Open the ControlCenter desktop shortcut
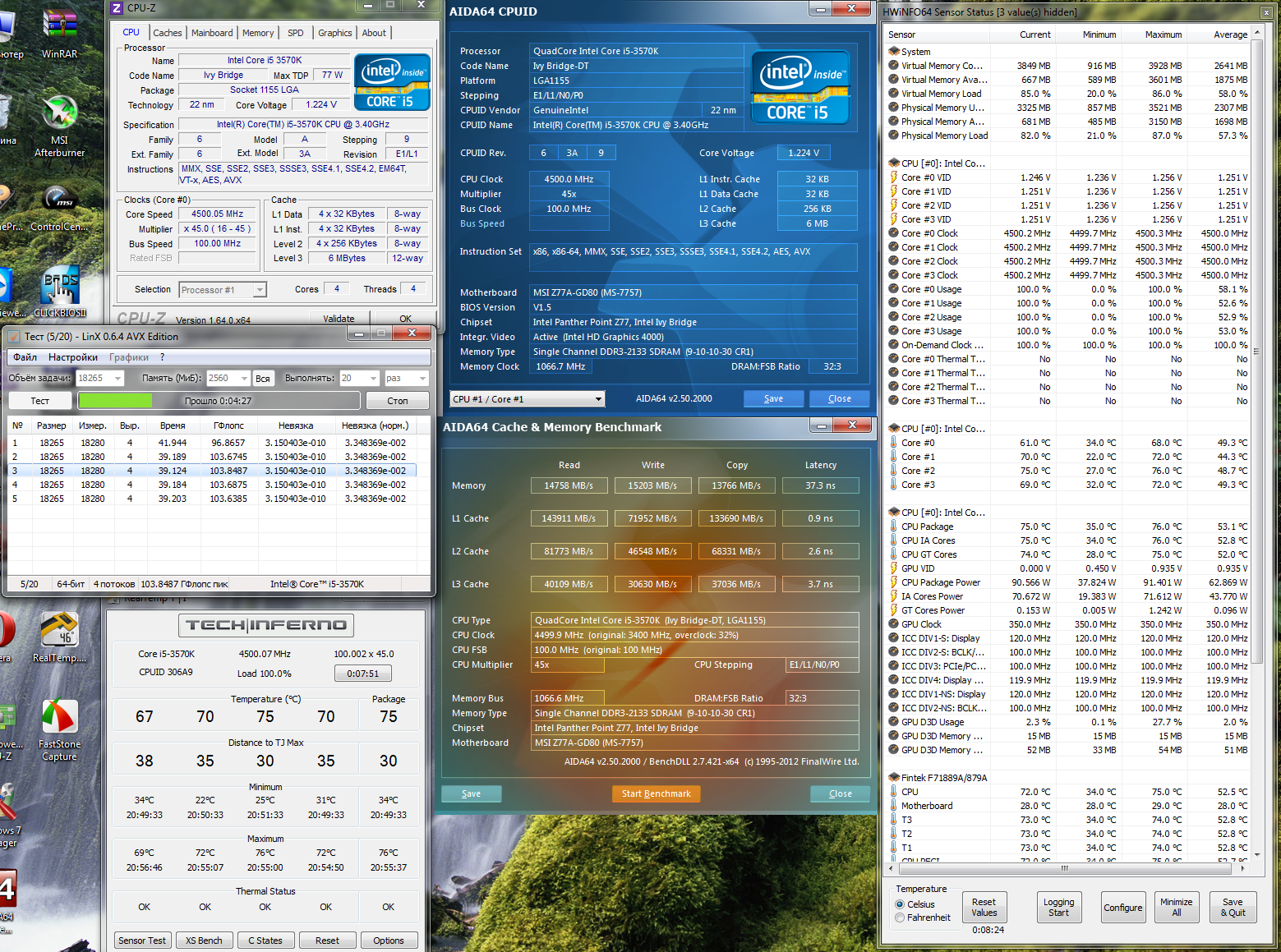1281x952 pixels. (59, 208)
